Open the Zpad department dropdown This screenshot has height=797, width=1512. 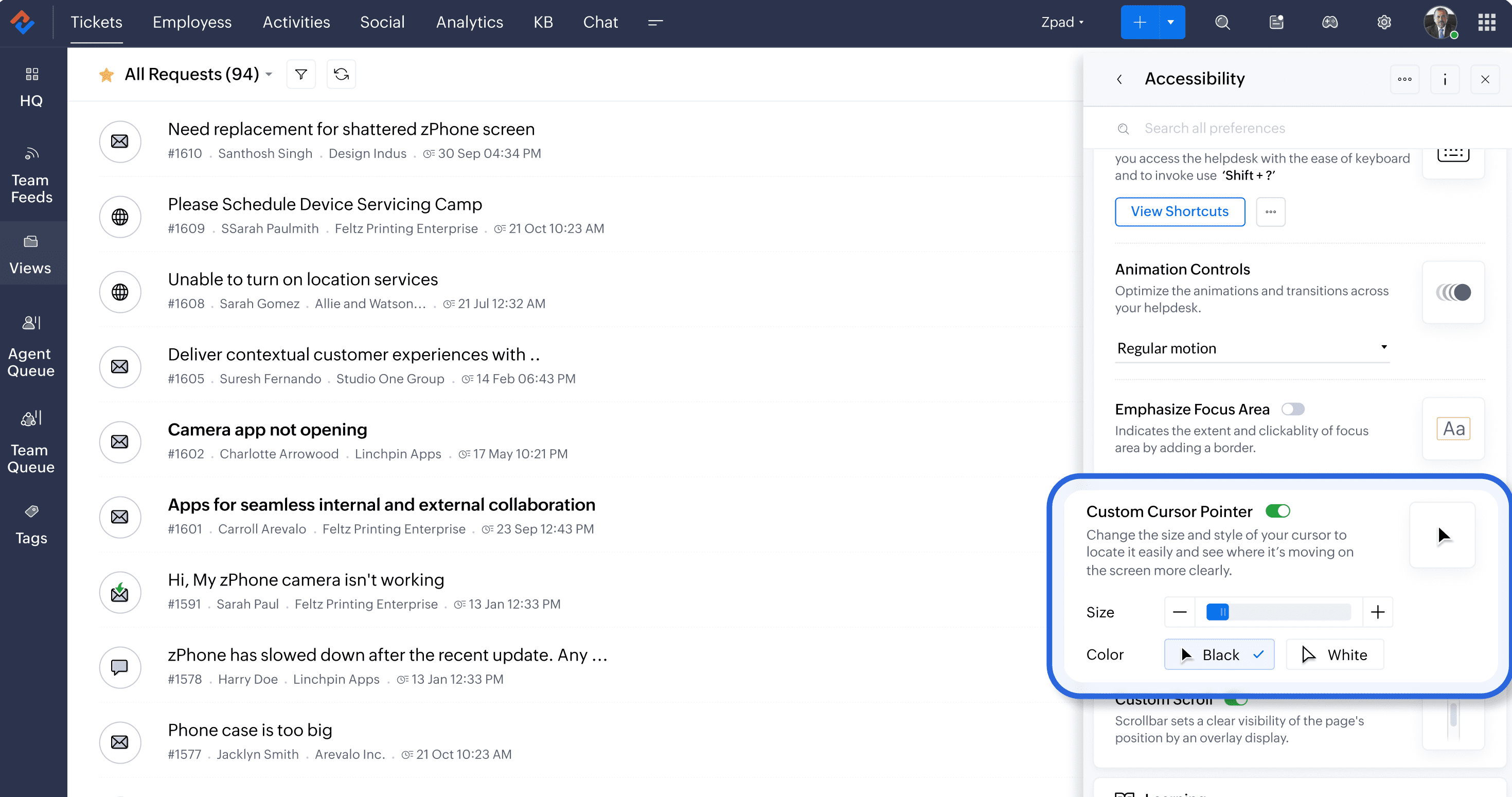click(x=1062, y=22)
